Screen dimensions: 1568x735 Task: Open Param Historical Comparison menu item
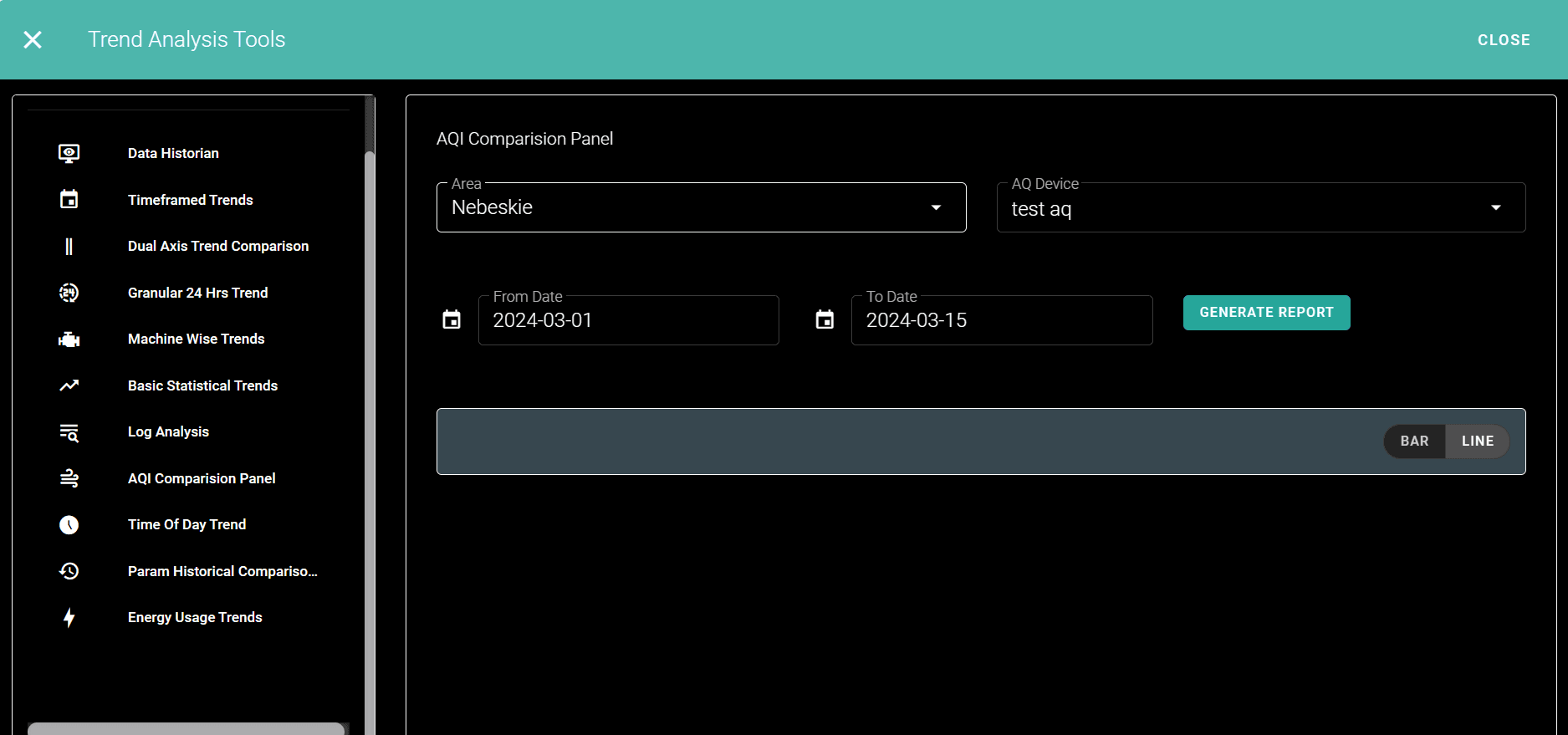222,571
